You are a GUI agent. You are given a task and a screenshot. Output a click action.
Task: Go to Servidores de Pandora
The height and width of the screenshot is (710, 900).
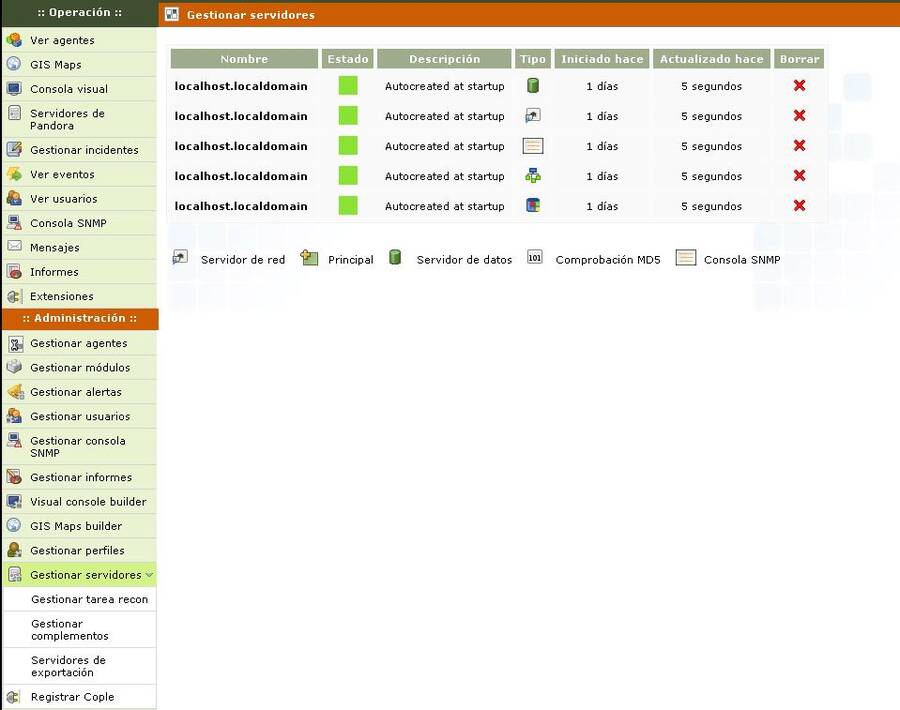pos(67,119)
